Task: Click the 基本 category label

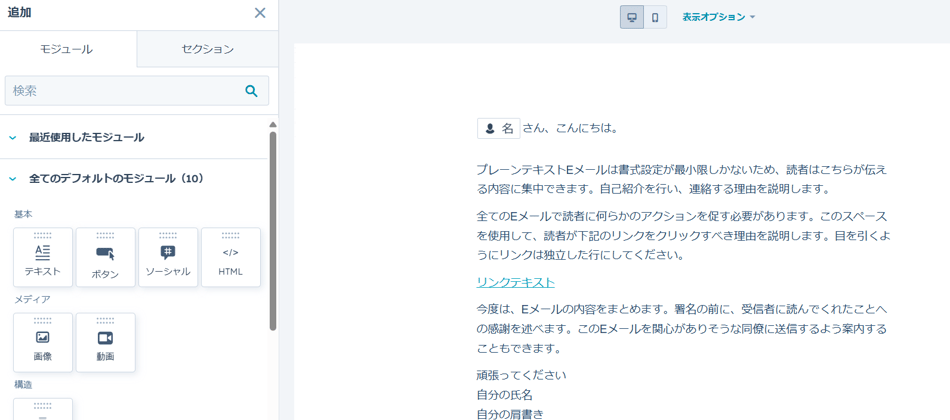Action: [x=23, y=214]
